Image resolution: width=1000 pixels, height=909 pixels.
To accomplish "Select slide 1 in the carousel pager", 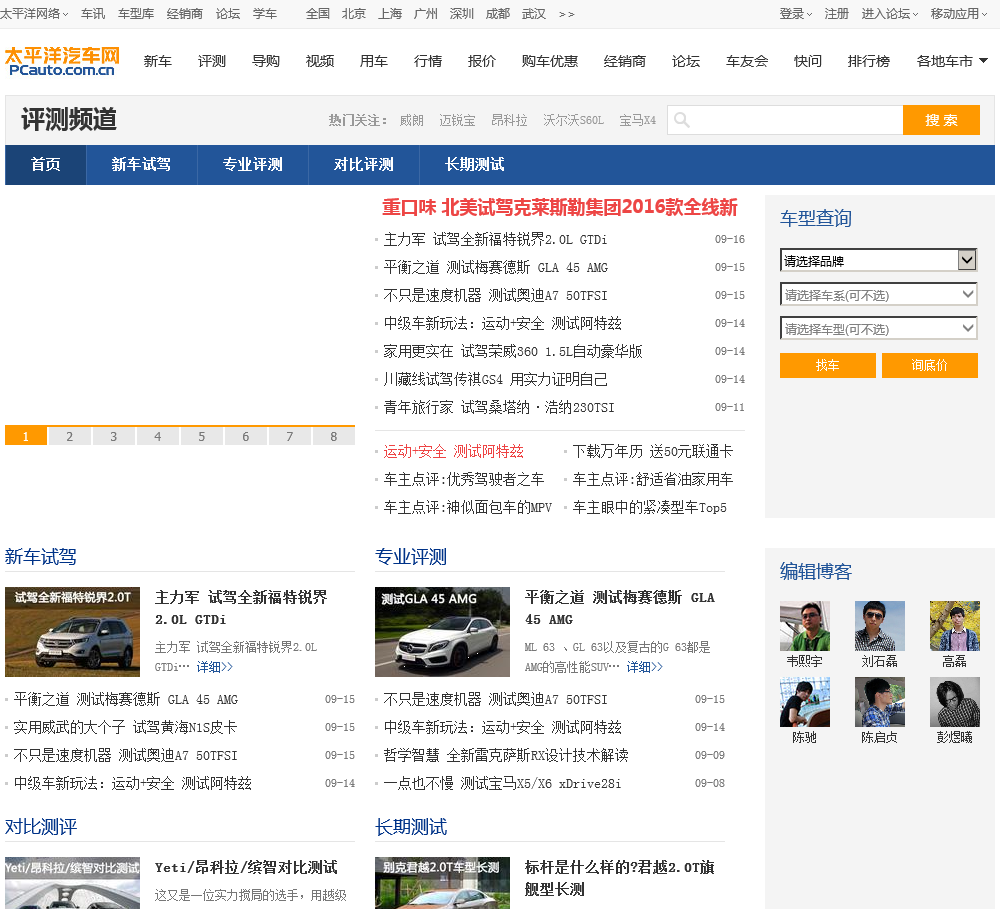I will point(26,436).
